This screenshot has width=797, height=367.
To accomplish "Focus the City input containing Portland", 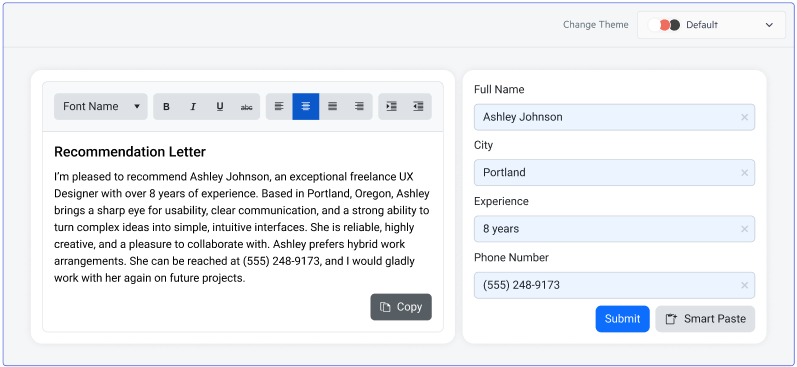I will [615, 173].
